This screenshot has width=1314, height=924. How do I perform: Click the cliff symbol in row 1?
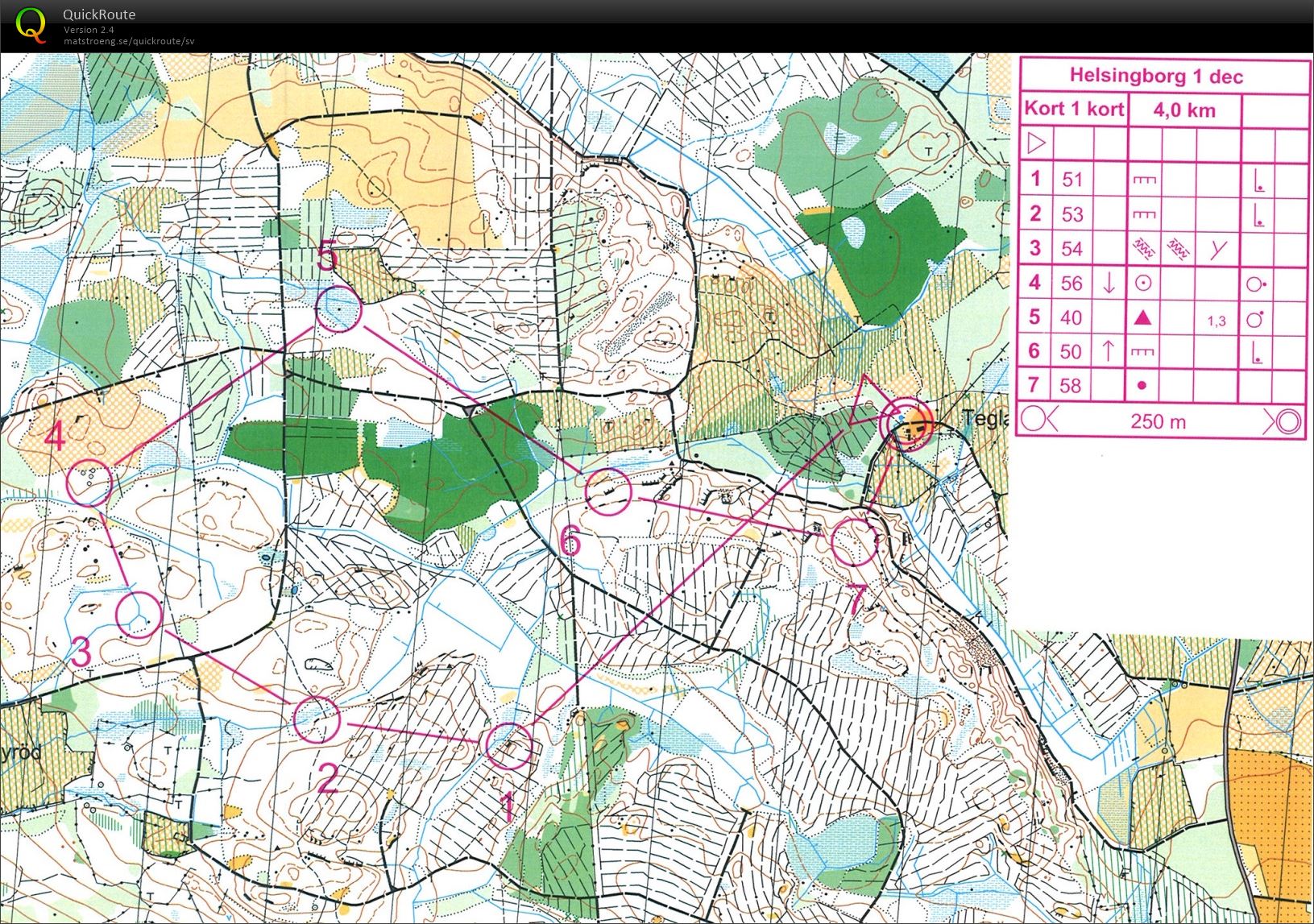coord(1144,180)
